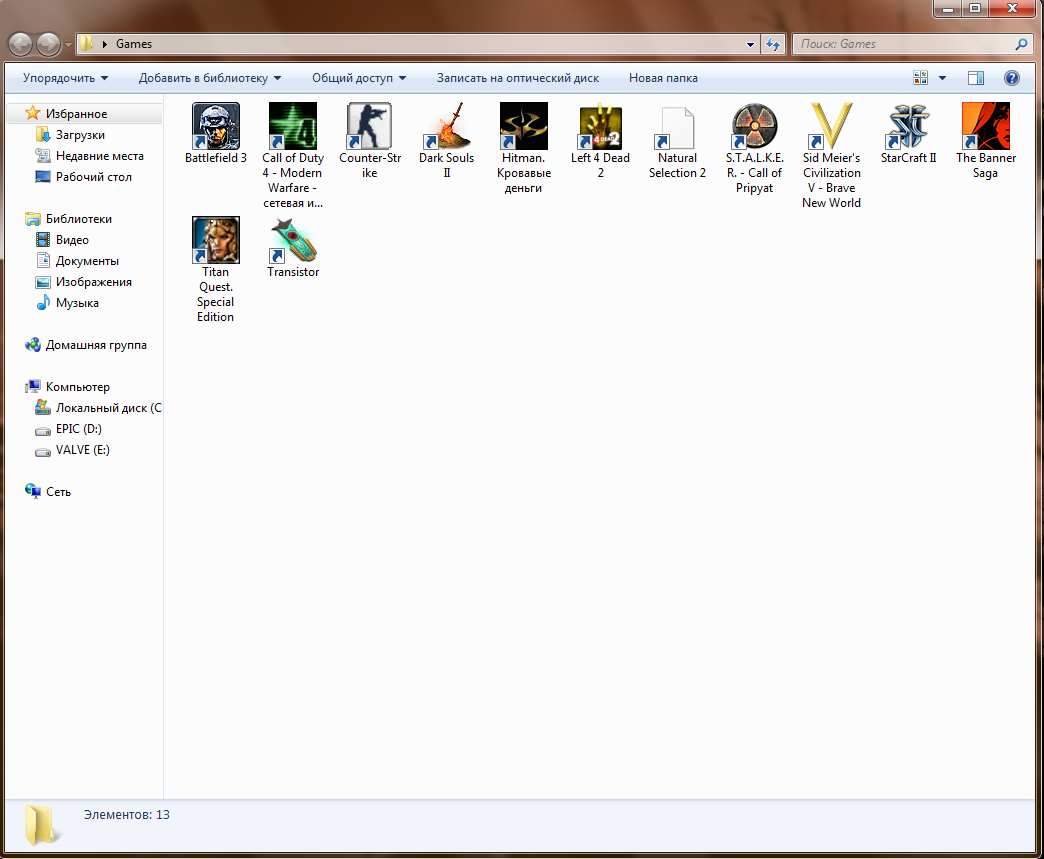Expand the Games breadcrumb arrow

[105, 44]
